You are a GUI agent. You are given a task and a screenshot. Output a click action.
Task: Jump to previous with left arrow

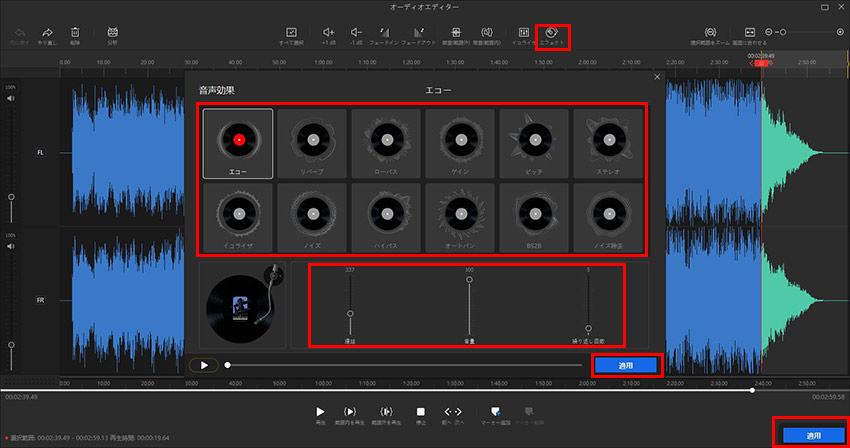(x=447, y=412)
